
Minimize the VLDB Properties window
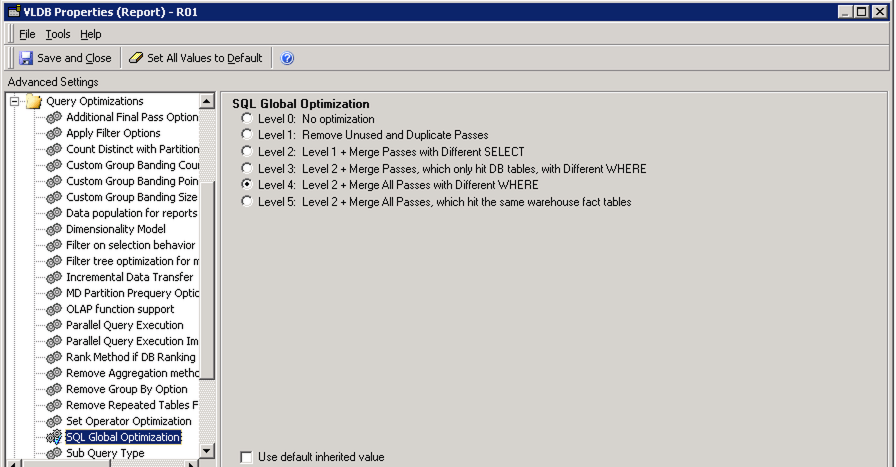(x=846, y=11)
